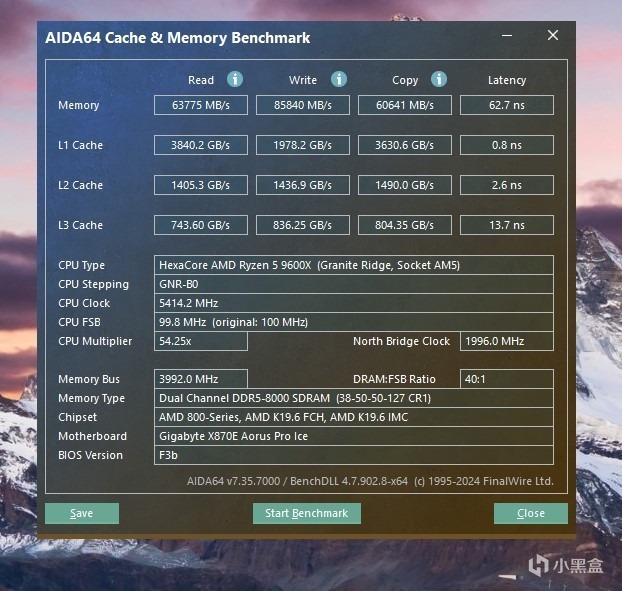The height and width of the screenshot is (591, 622).
Task: Close the window with the X icon
Action: point(553,35)
